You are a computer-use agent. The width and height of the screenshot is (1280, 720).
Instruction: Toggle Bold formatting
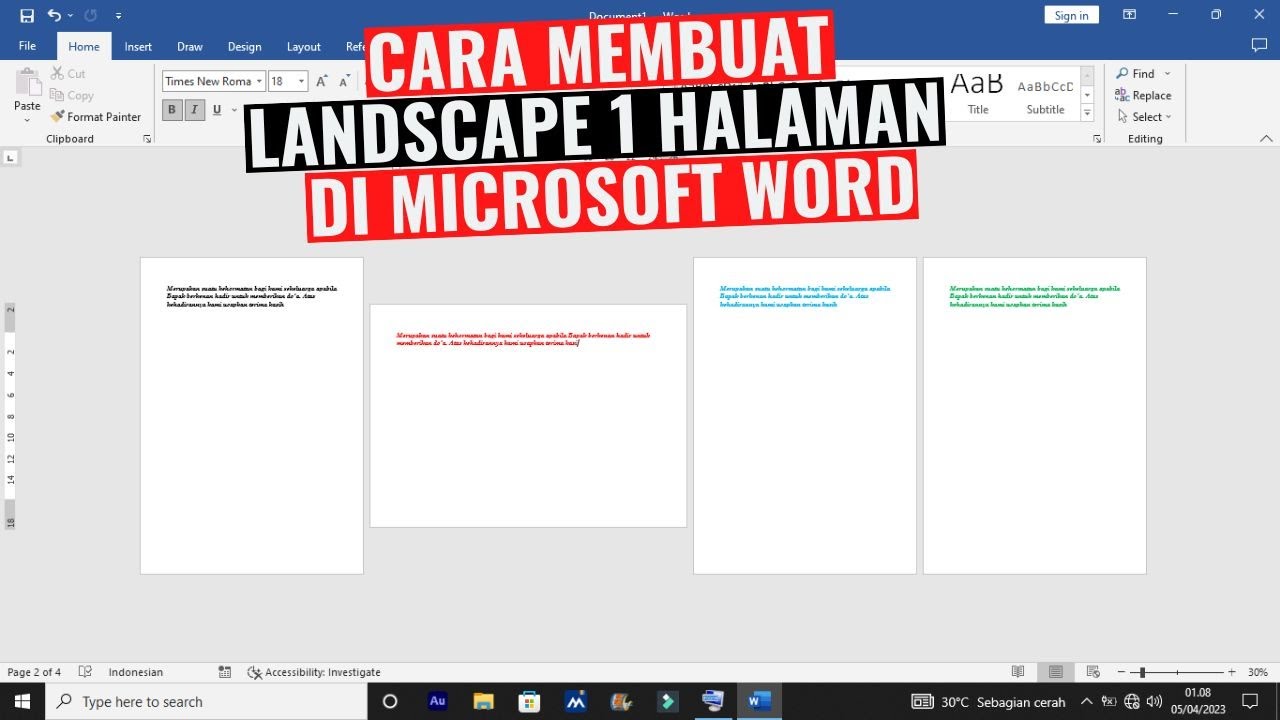pyautogui.click(x=172, y=110)
